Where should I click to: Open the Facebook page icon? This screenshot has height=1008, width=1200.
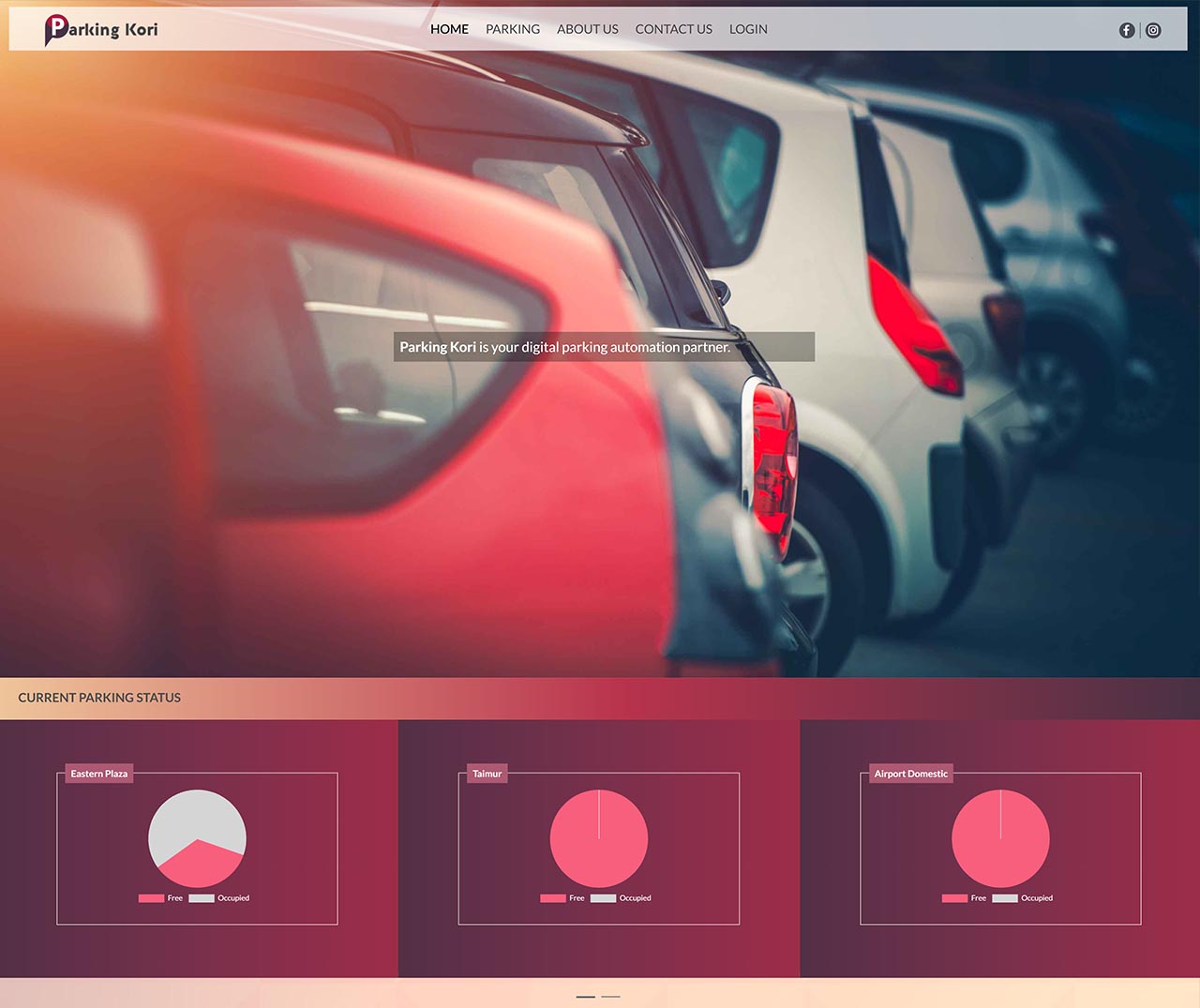(1127, 30)
